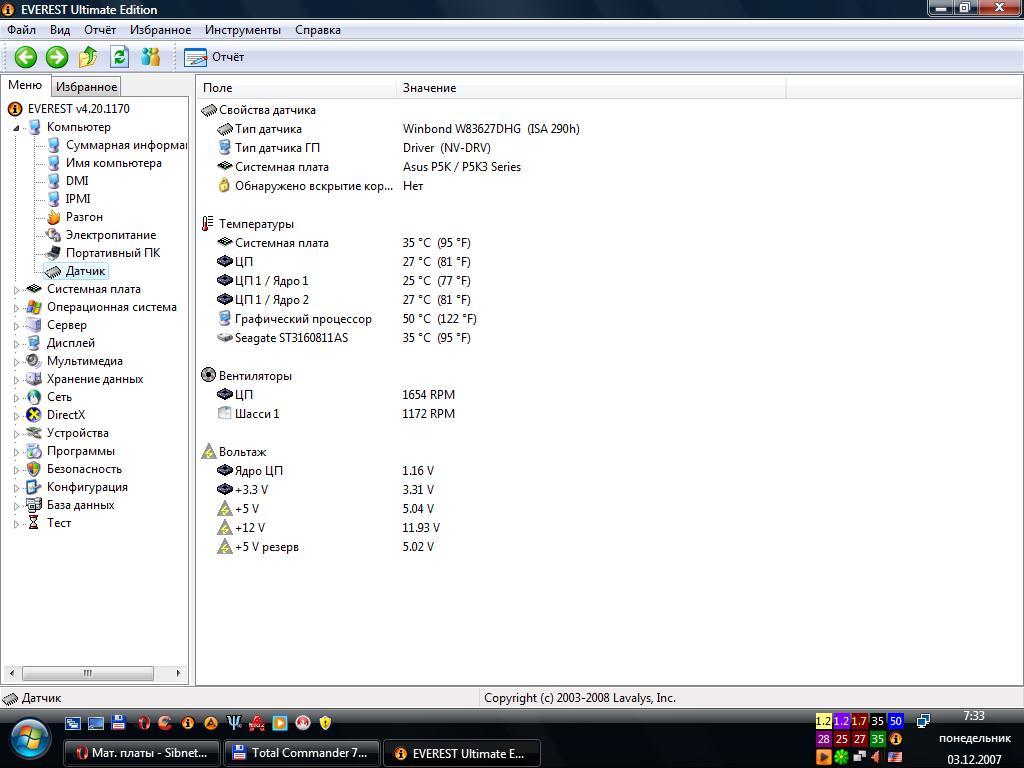
Task: Open the Файл menu
Action: pos(22,30)
